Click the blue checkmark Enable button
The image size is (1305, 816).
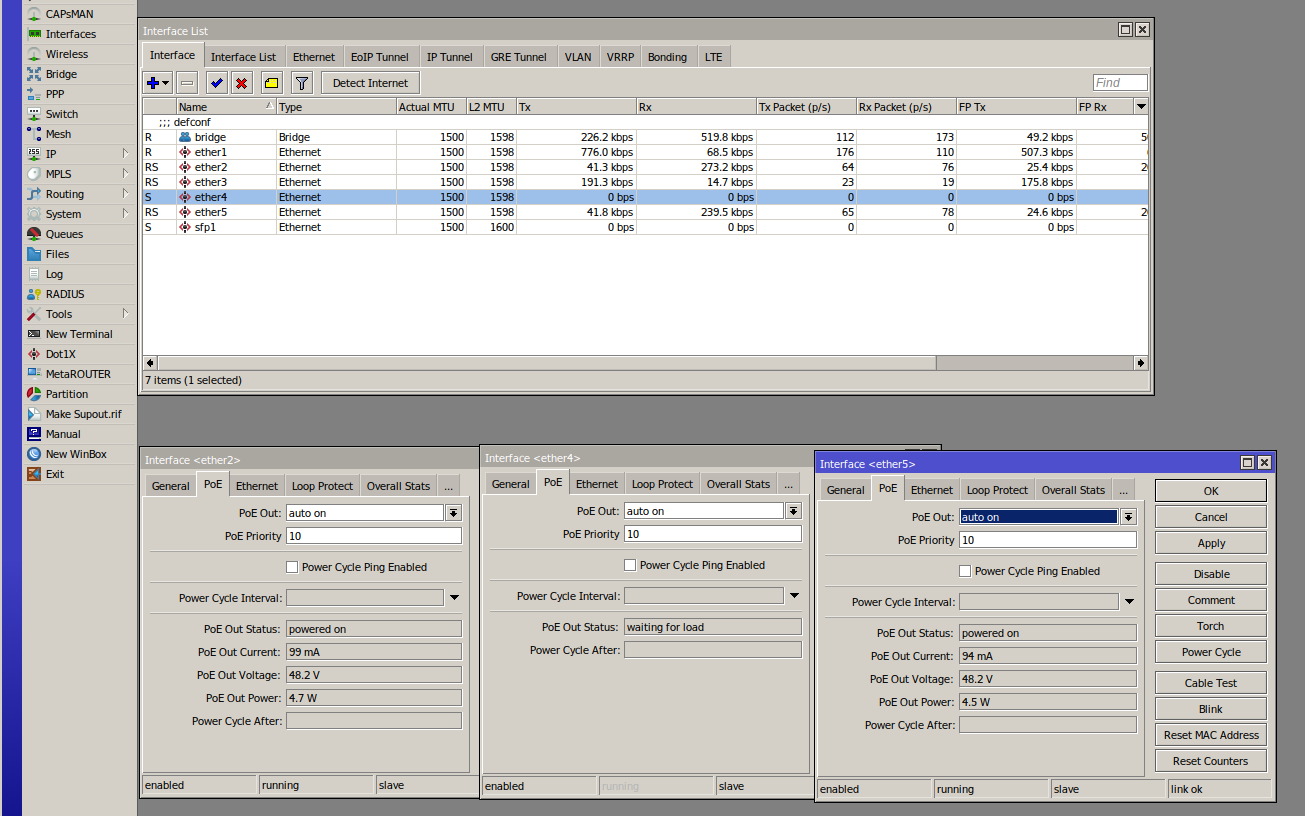216,83
